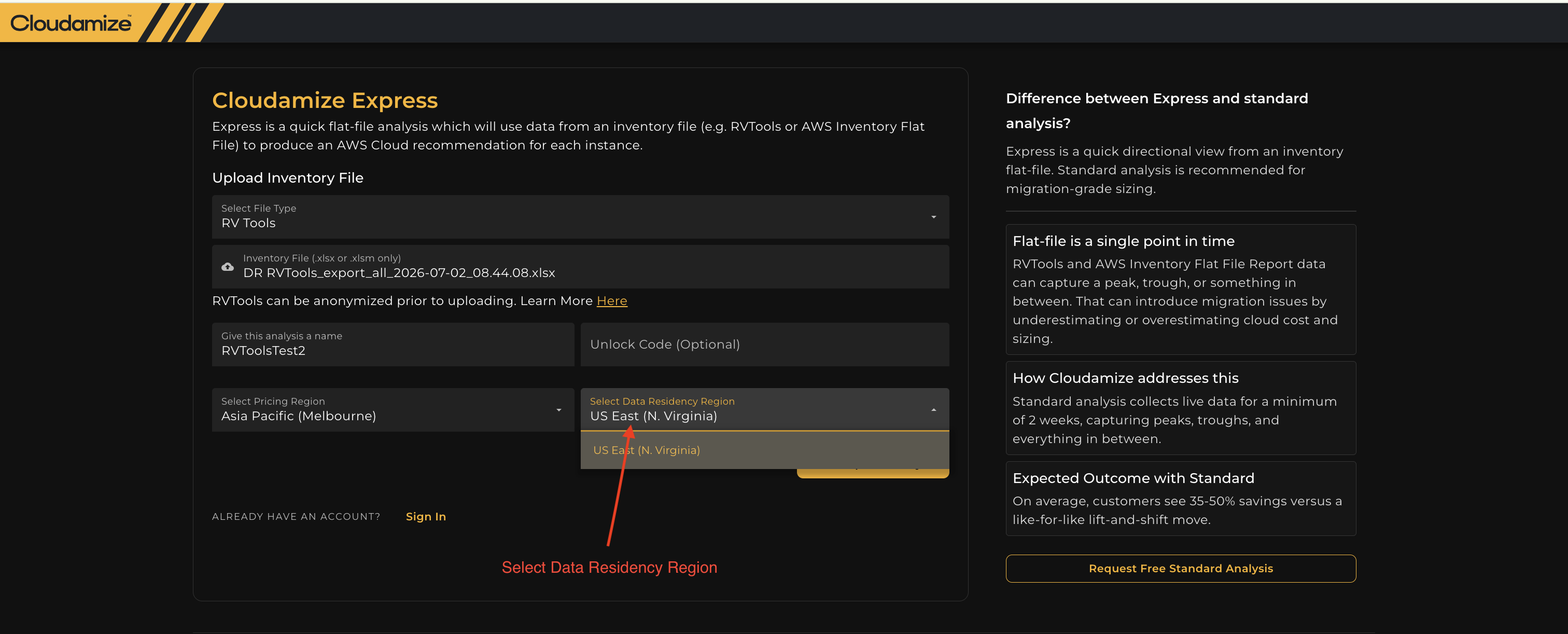Open the Select File Type dropdown
Image resolution: width=1568 pixels, height=634 pixels.
[580, 217]
